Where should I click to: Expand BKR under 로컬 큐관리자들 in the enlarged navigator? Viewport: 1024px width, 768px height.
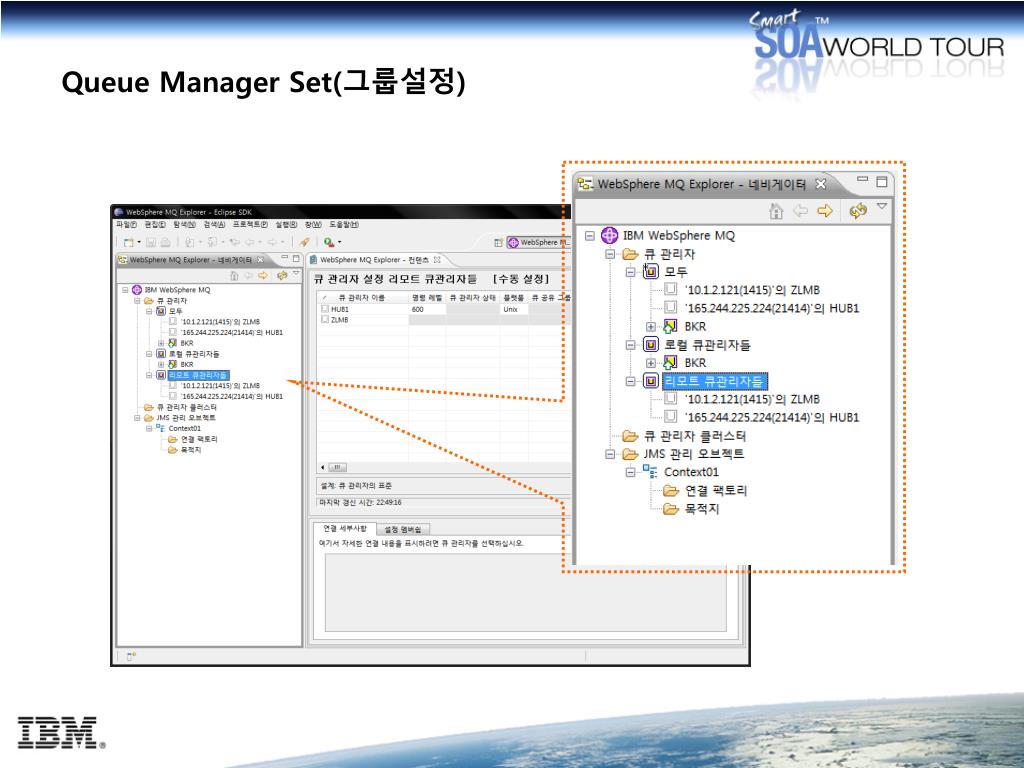coord(650,363)
